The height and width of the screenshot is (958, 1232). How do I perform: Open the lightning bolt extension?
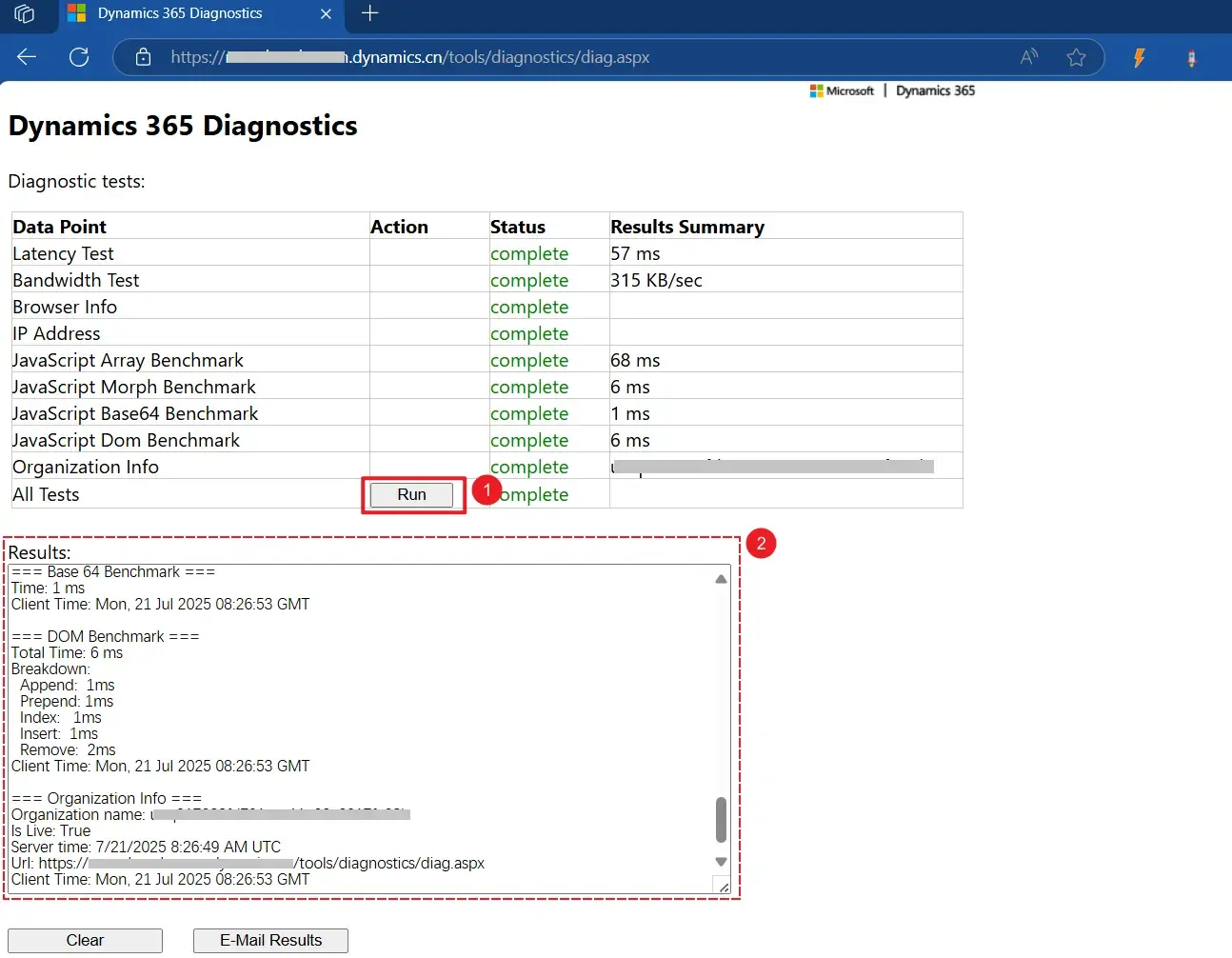coord(1139,57)
